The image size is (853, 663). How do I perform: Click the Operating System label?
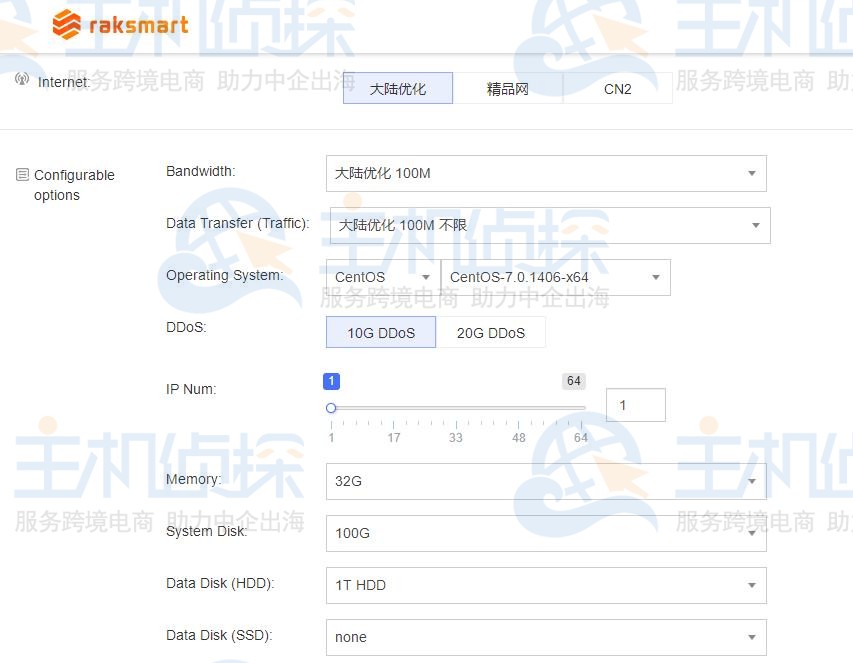tap(225, 275)
